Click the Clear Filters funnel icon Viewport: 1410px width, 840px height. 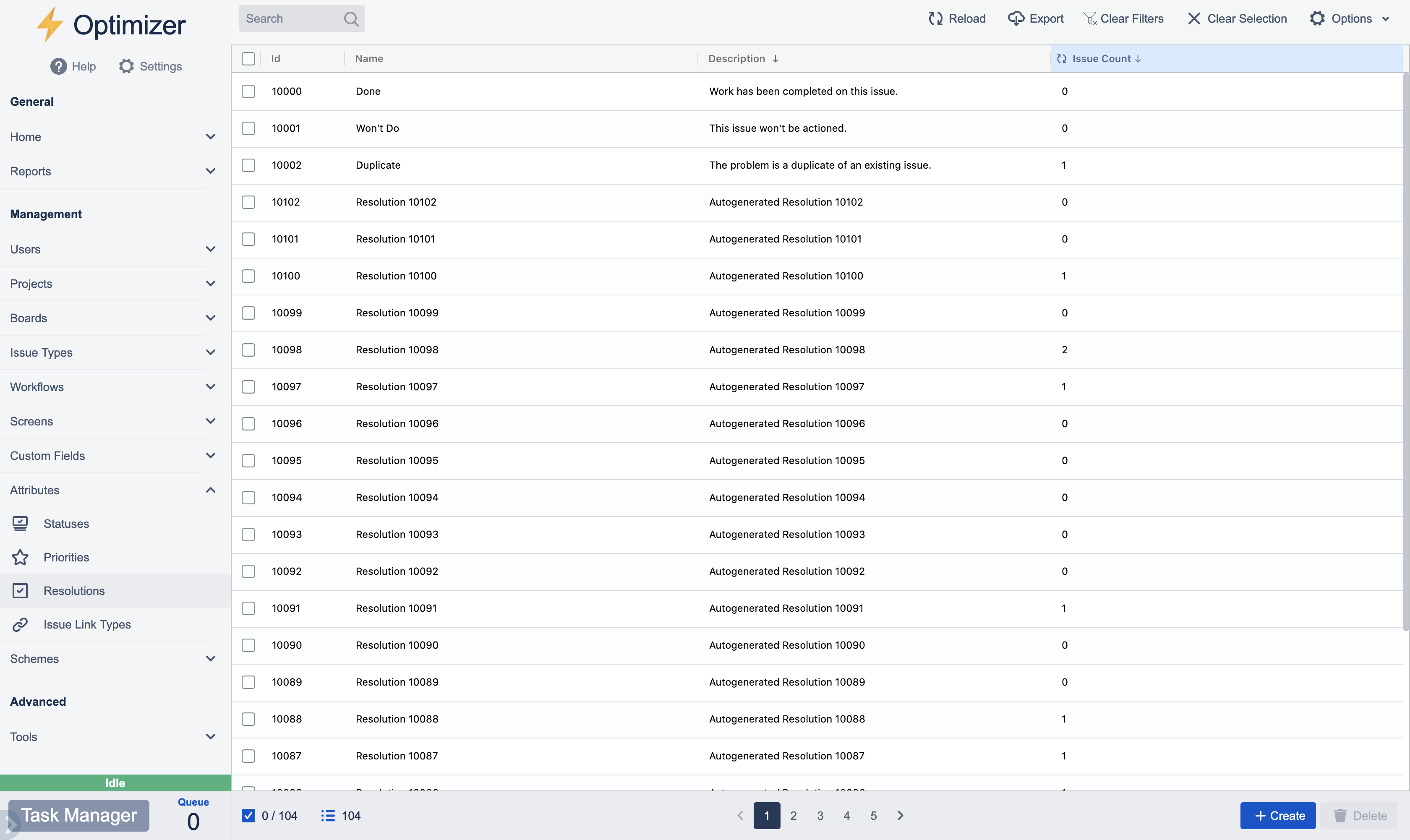(1090, 18)
